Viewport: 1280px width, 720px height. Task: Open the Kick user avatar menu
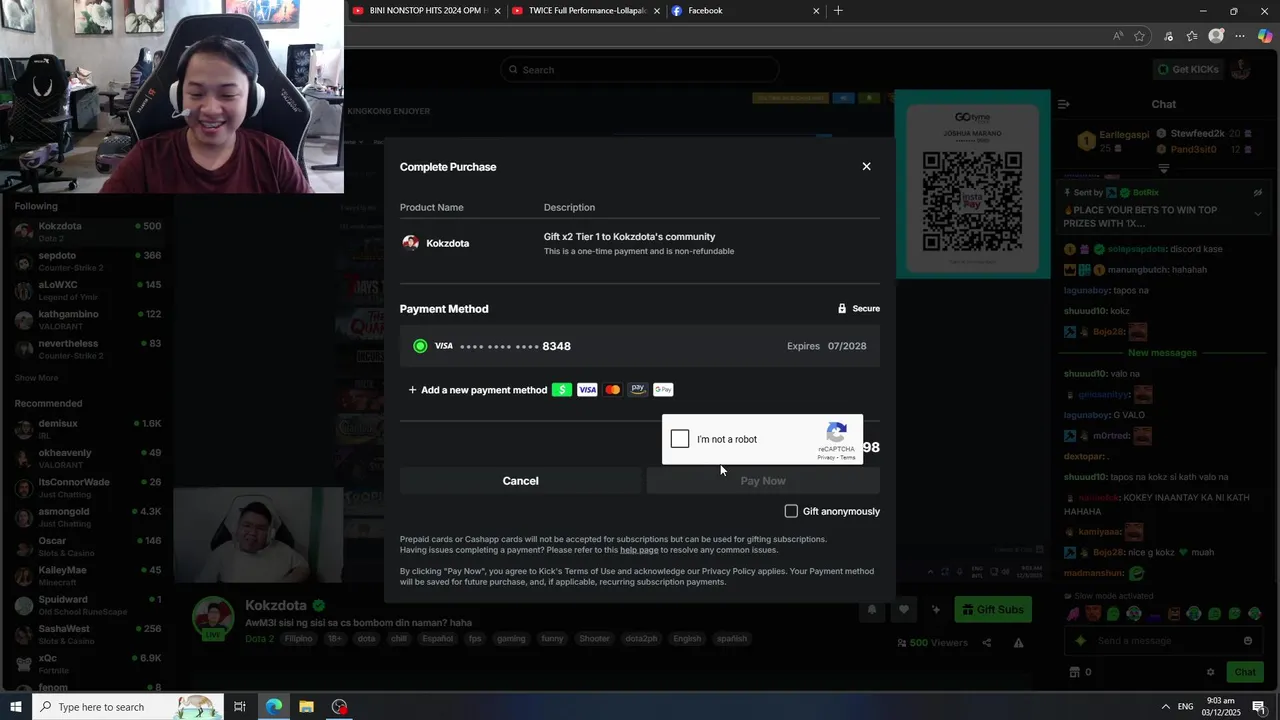point(1241,69)
